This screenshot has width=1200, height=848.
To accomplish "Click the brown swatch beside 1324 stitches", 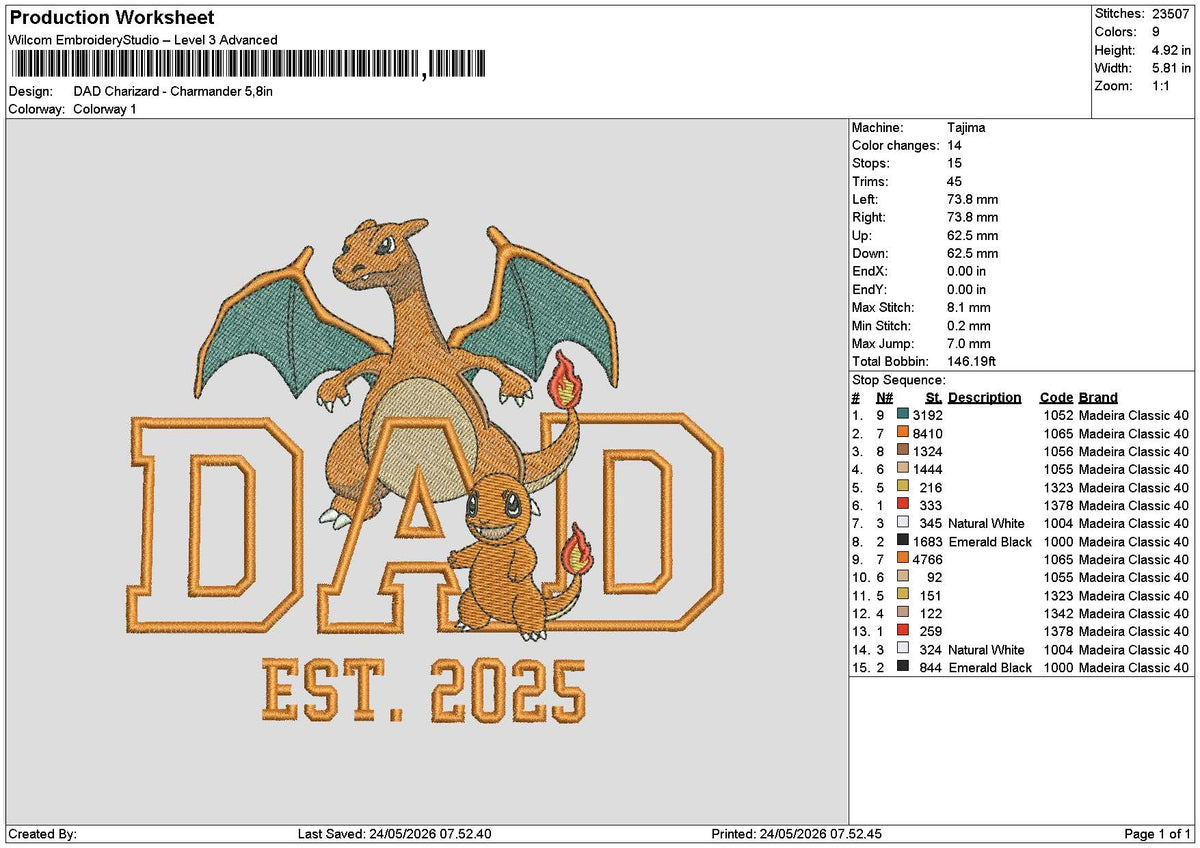I will coord(903,451).
